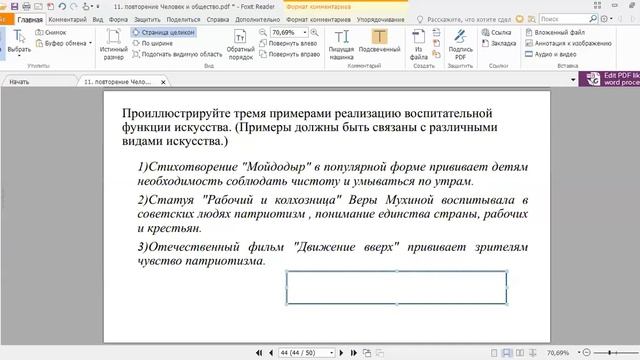Open the 70,69% zoom dropdown in ribbon
This screenshot has height=360, width=640.
[x=304, y=32]
